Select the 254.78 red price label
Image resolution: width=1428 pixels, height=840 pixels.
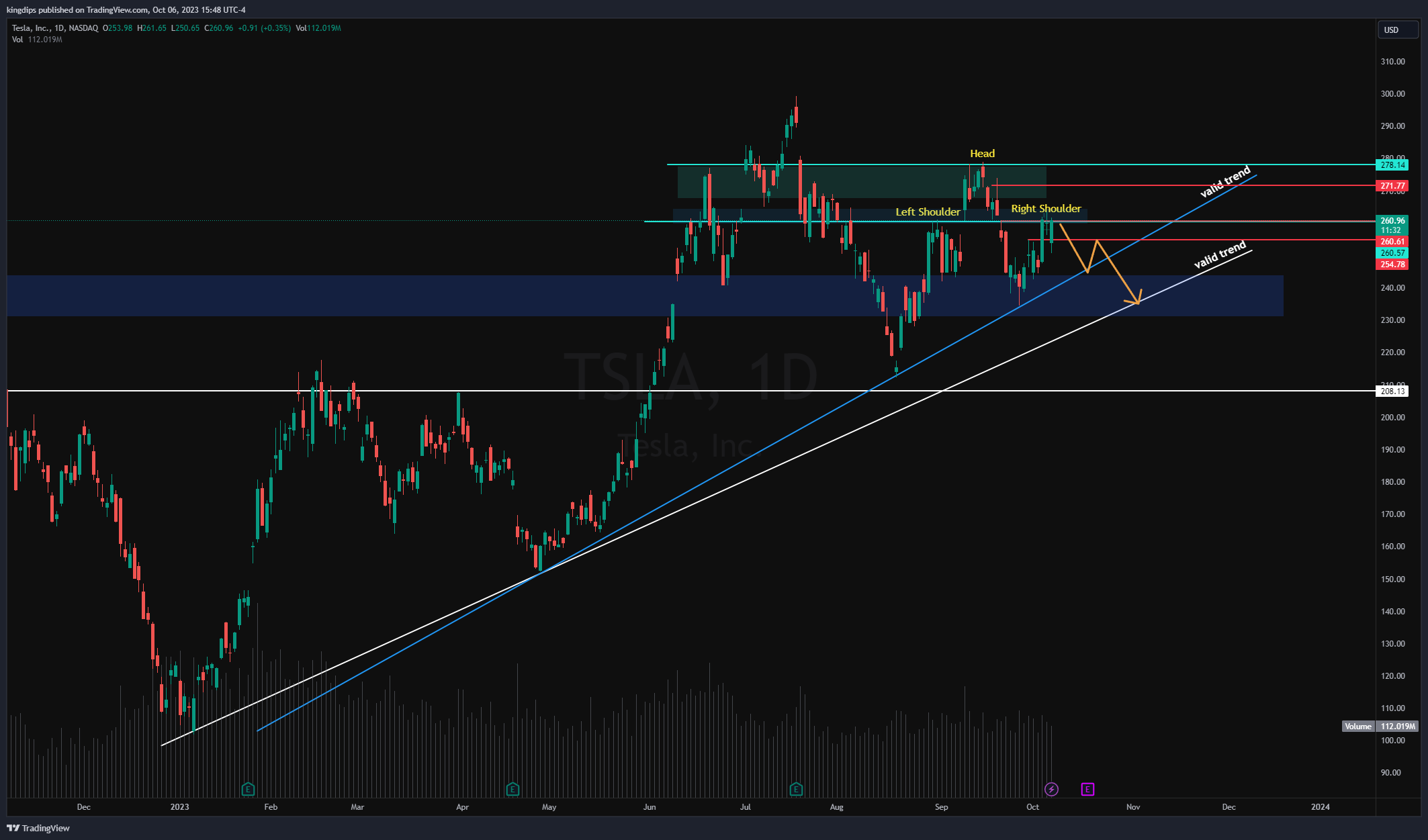pyautogui.click(x=1392, y=264)
